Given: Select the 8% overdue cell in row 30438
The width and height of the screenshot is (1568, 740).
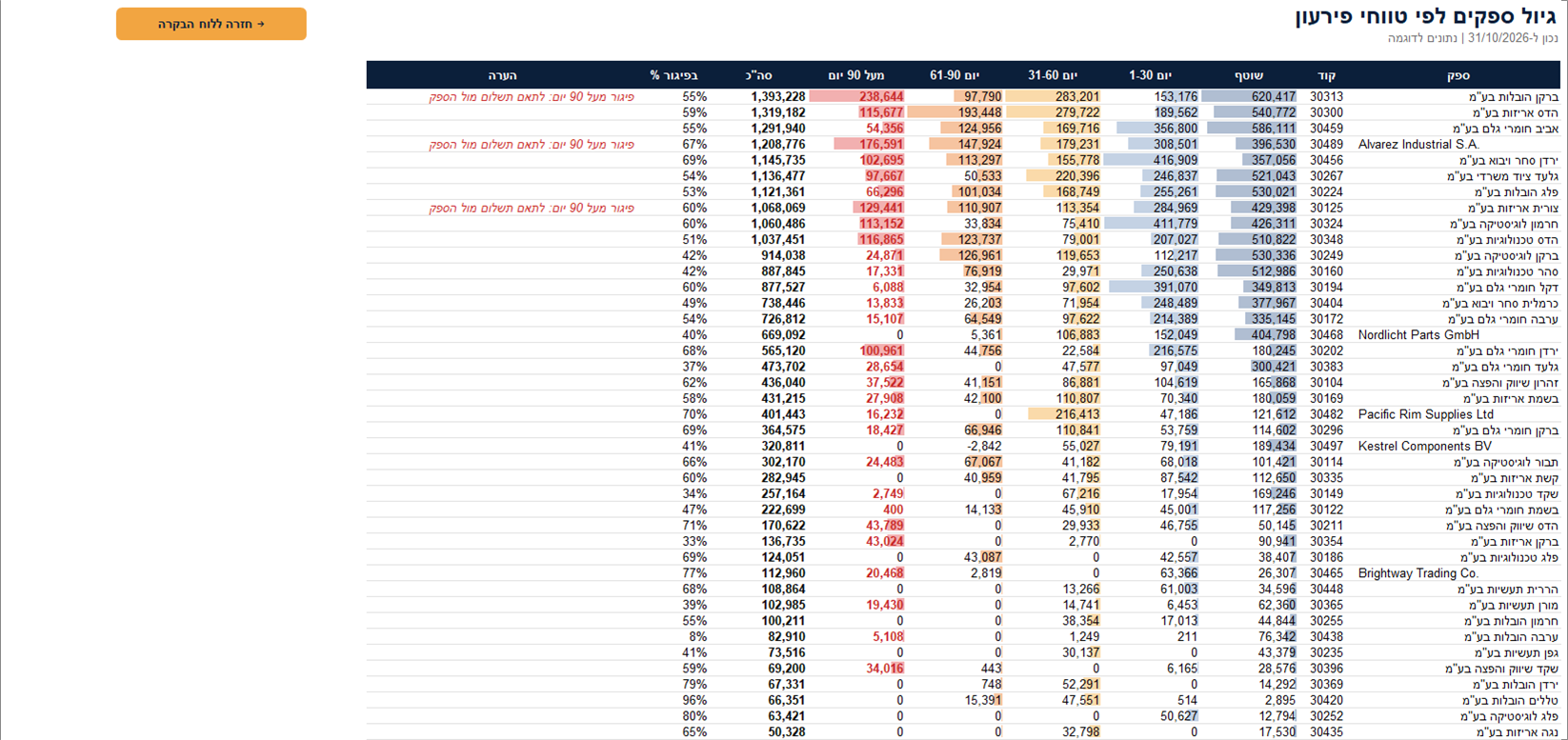Looking at the screenshot, I should 698,636.
